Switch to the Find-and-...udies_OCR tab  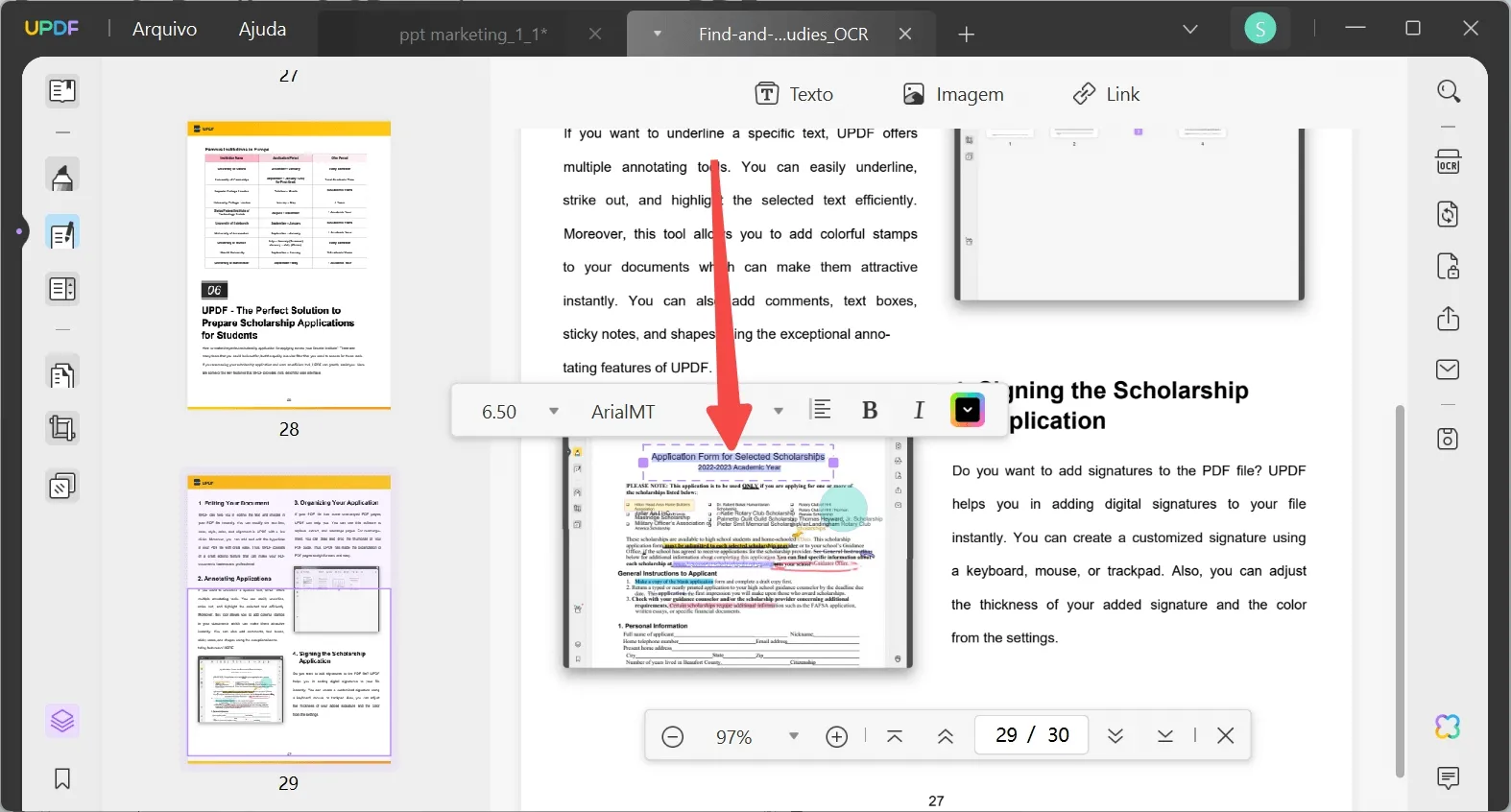(783, 35)
